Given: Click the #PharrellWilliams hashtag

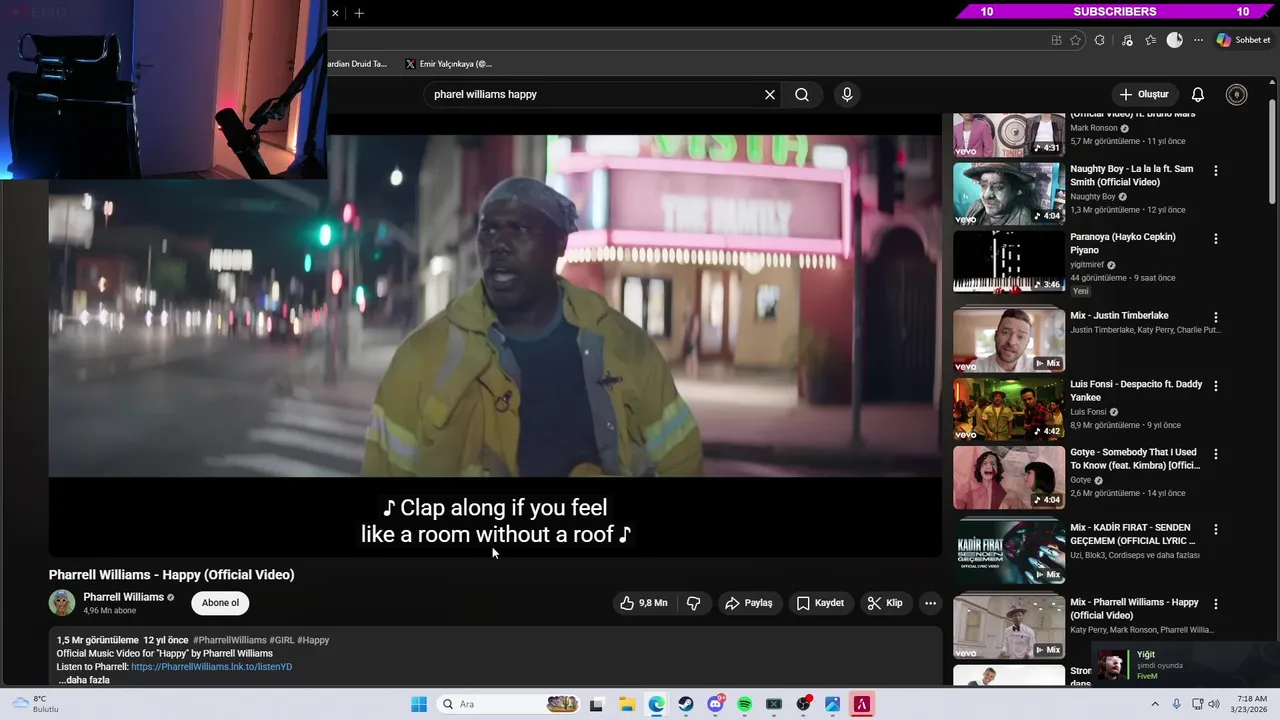Looking at the screenshot, I should pos(229,640).
